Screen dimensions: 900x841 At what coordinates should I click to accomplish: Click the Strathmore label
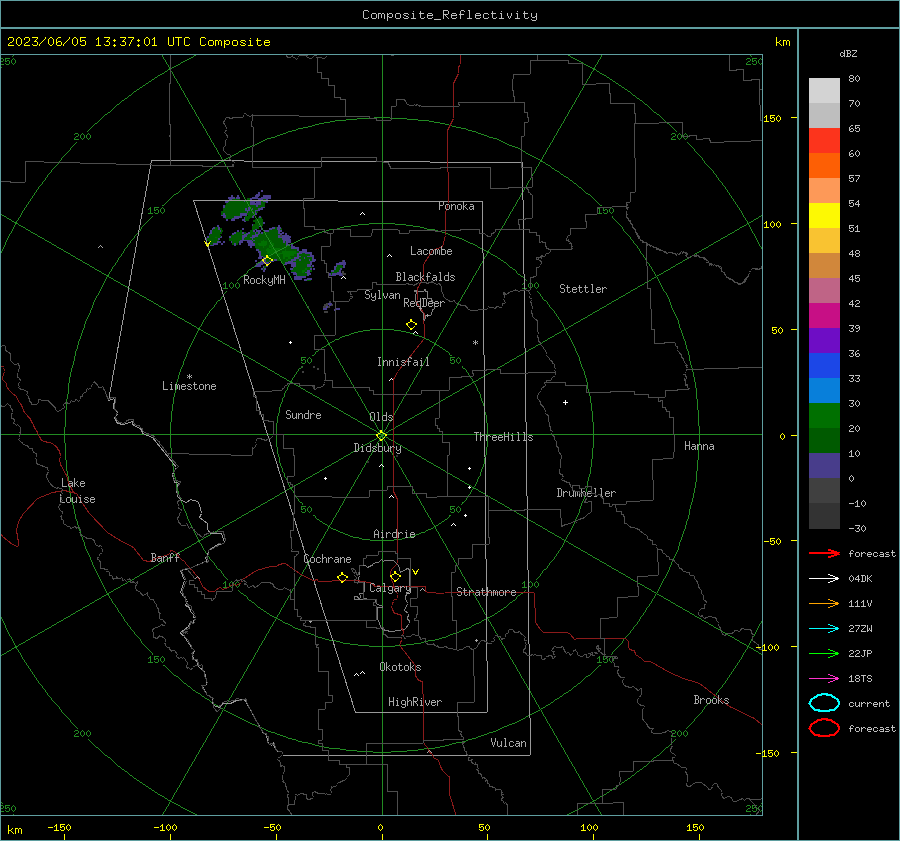(x=486, y=592)
